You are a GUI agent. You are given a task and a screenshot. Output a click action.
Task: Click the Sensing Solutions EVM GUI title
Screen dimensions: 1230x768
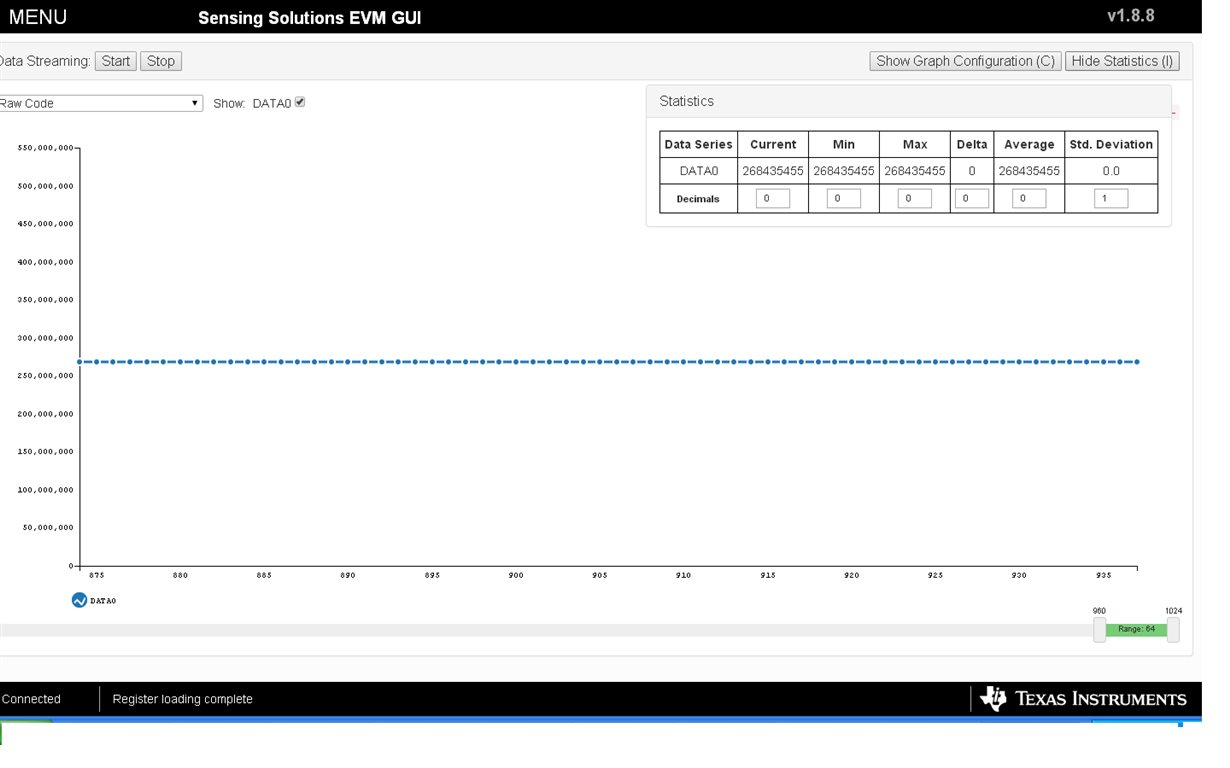pos(310,18)
